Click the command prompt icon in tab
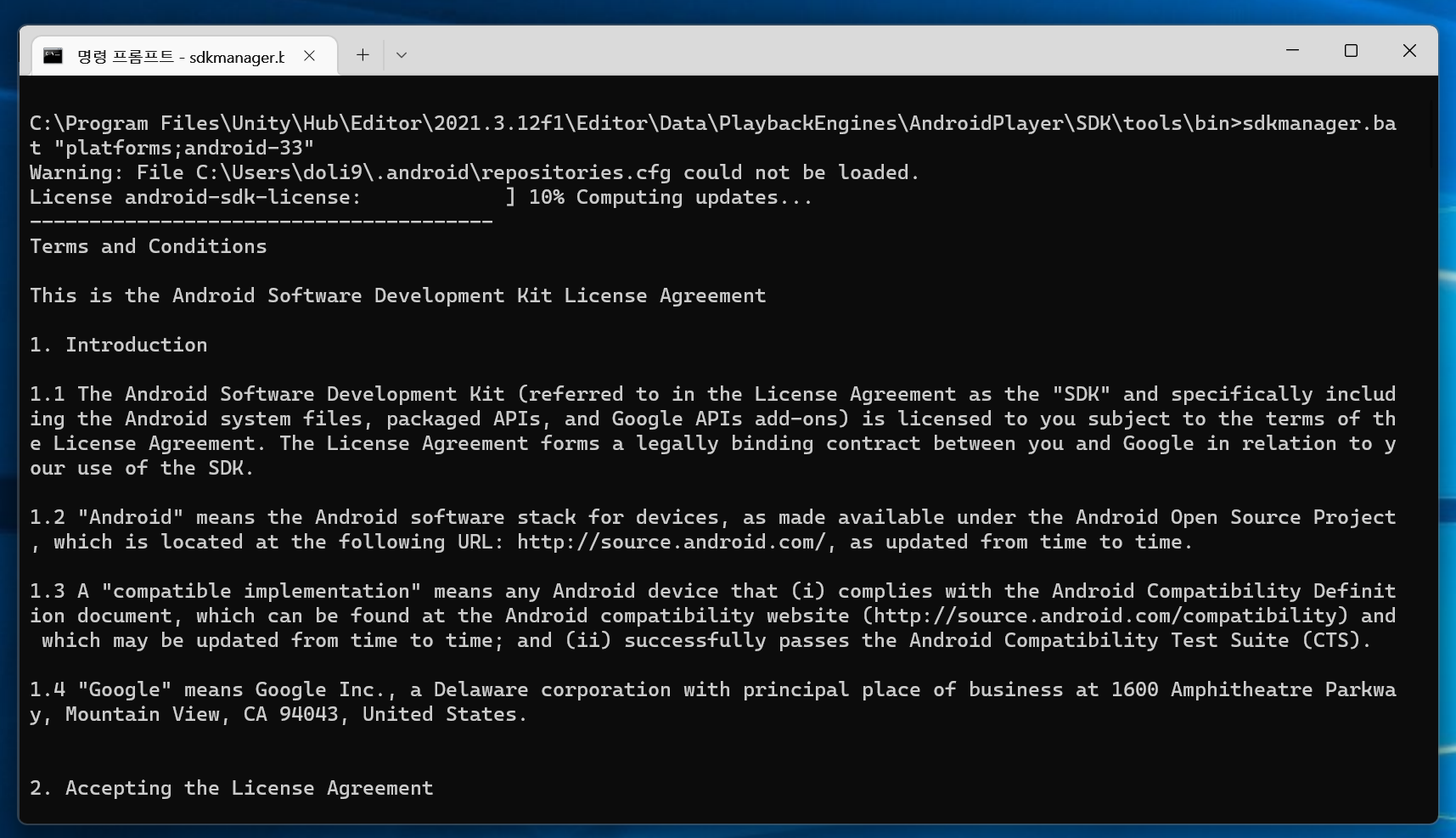1456x838 pixels. [x=53, y=56]
